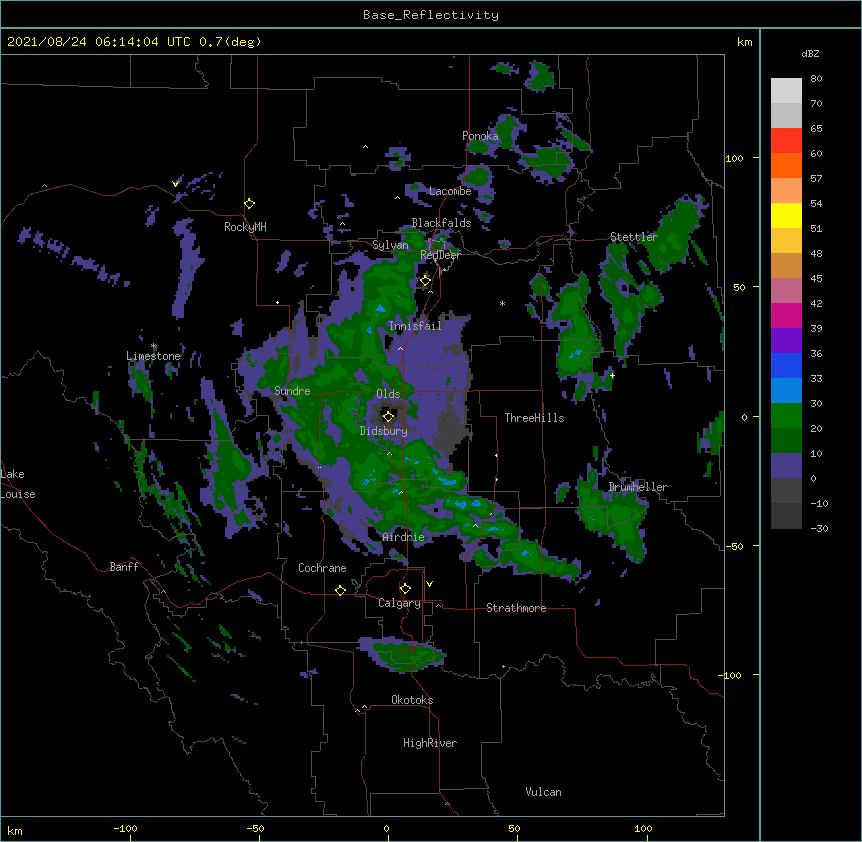This screenshot has height=842, width=862.
Task: Select the Didsbury label
Action: pyautogui.click(x=384, y=431)
